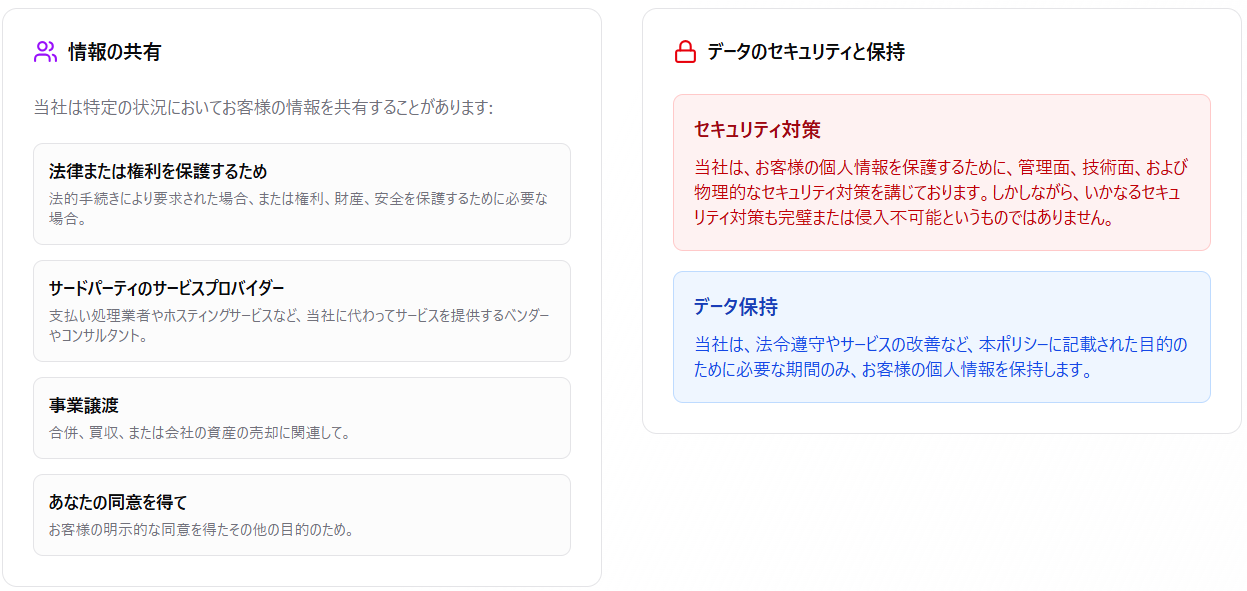The image size is (1247, 591).
Task: Click the text お客様の明示的な同意を得た
Action: 202,530
